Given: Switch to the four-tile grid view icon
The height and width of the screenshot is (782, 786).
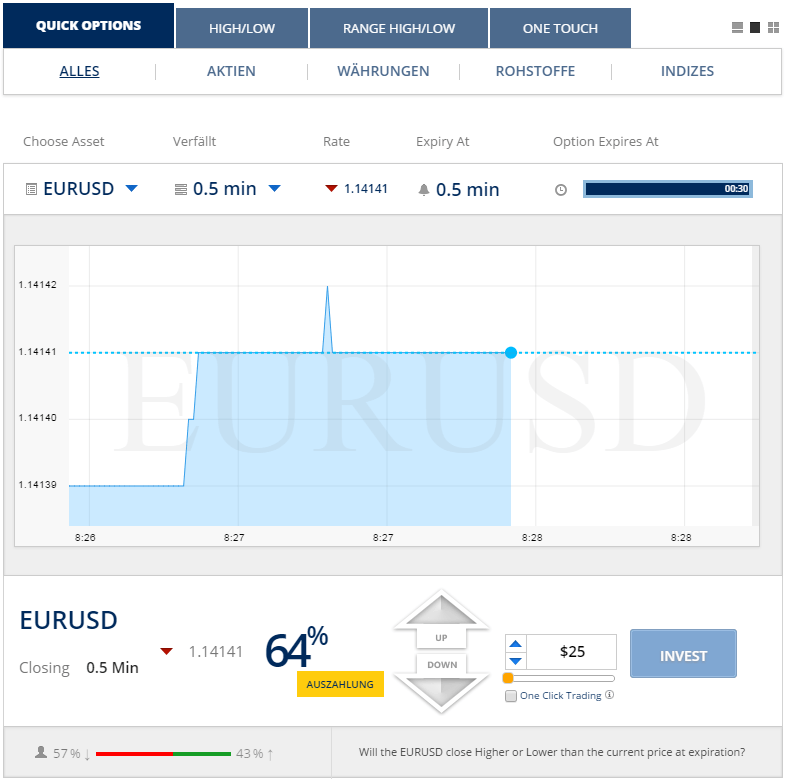Looking at the screenshot, I should pos(773,28).
